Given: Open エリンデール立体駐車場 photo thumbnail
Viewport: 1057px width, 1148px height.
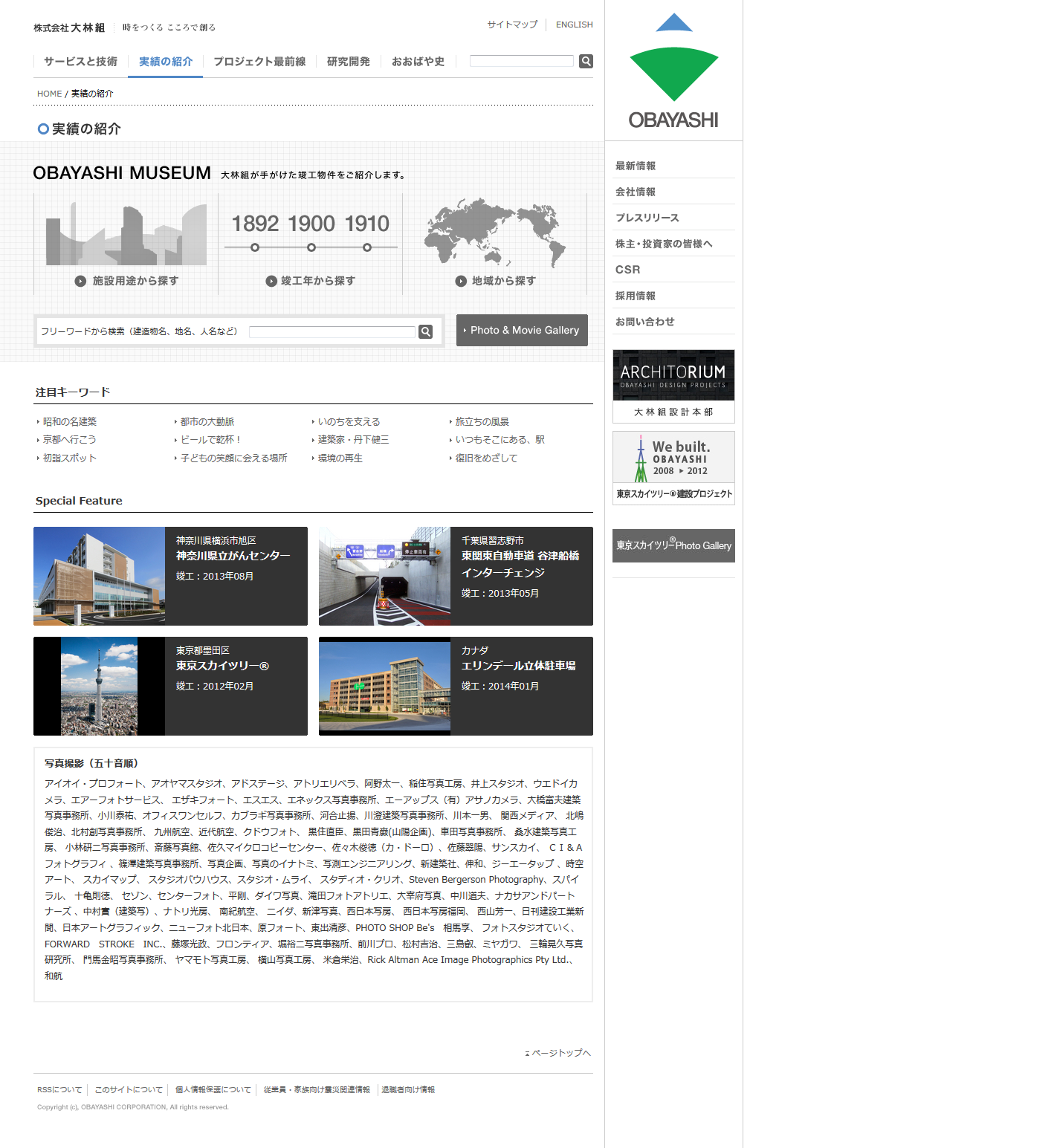Looking at the screenshot, I should coord(384,686).
